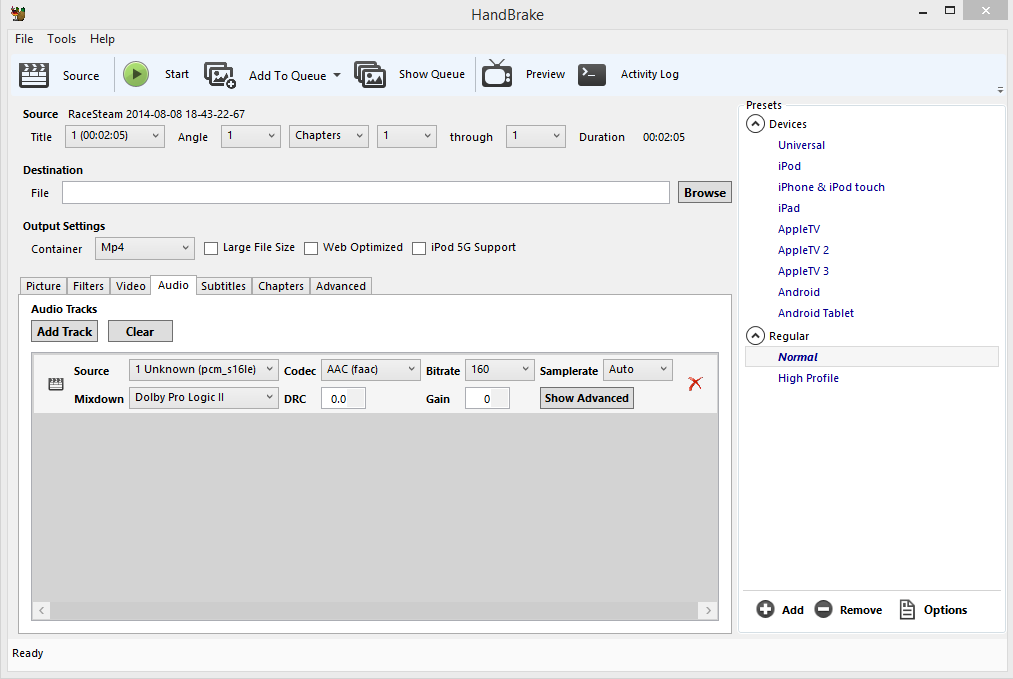Collapse the Devices preset group

755,123
